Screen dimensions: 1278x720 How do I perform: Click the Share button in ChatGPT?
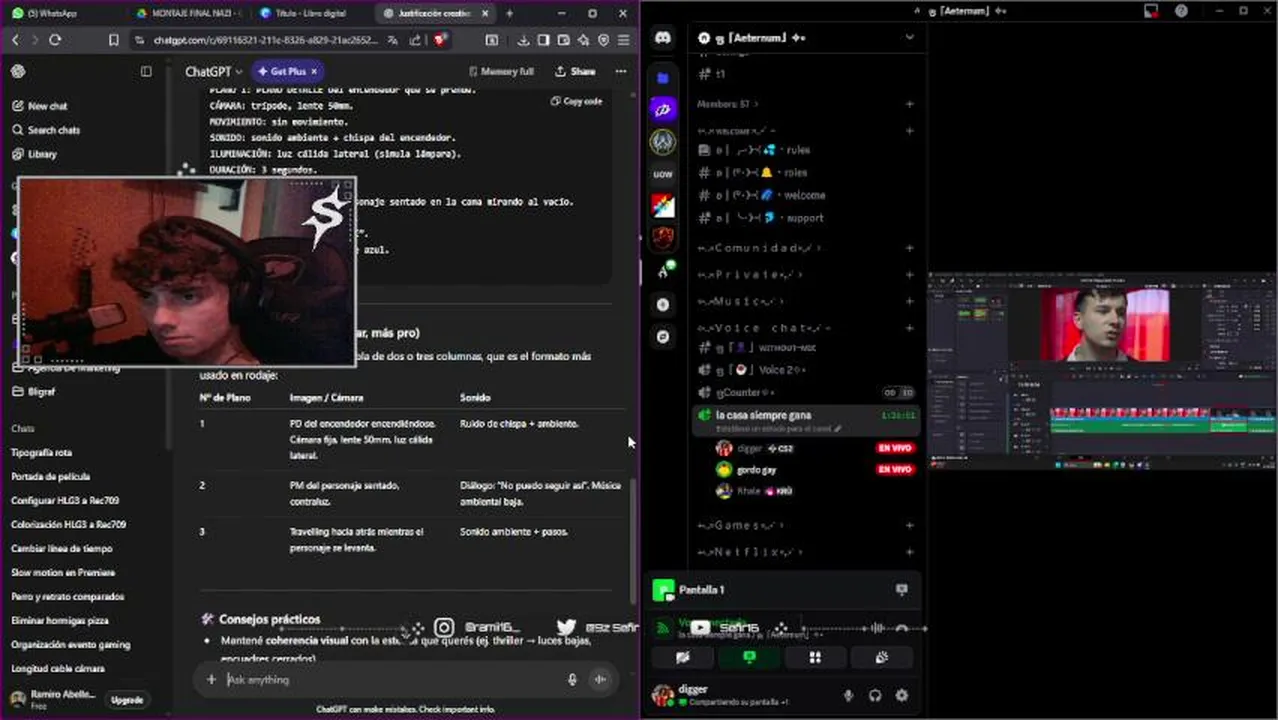tap(575, 72)
